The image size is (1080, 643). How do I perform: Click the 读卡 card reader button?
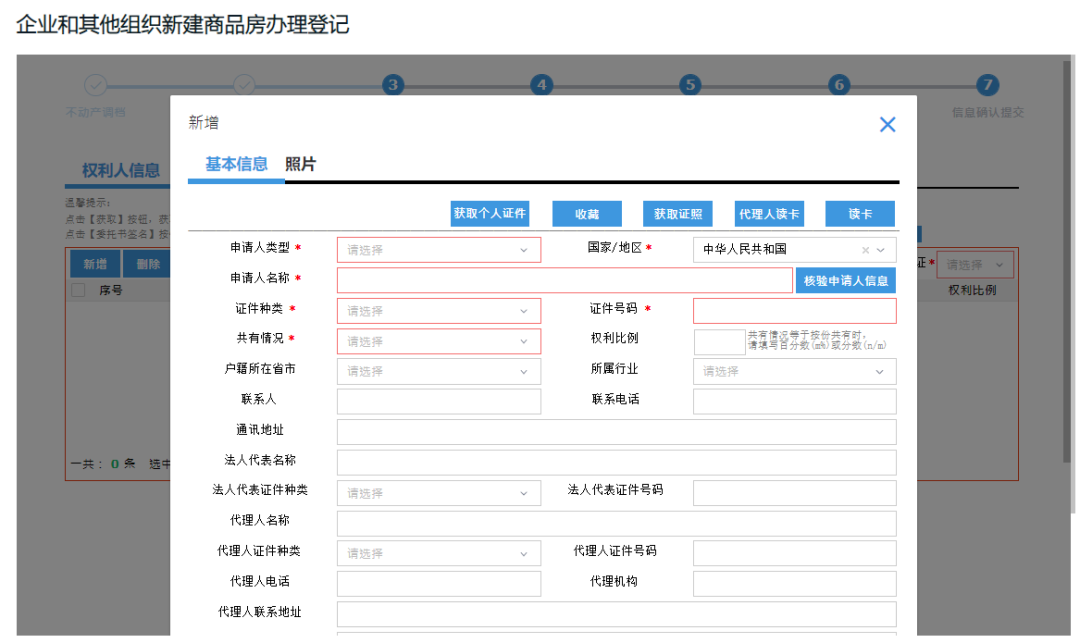point(860,213)
